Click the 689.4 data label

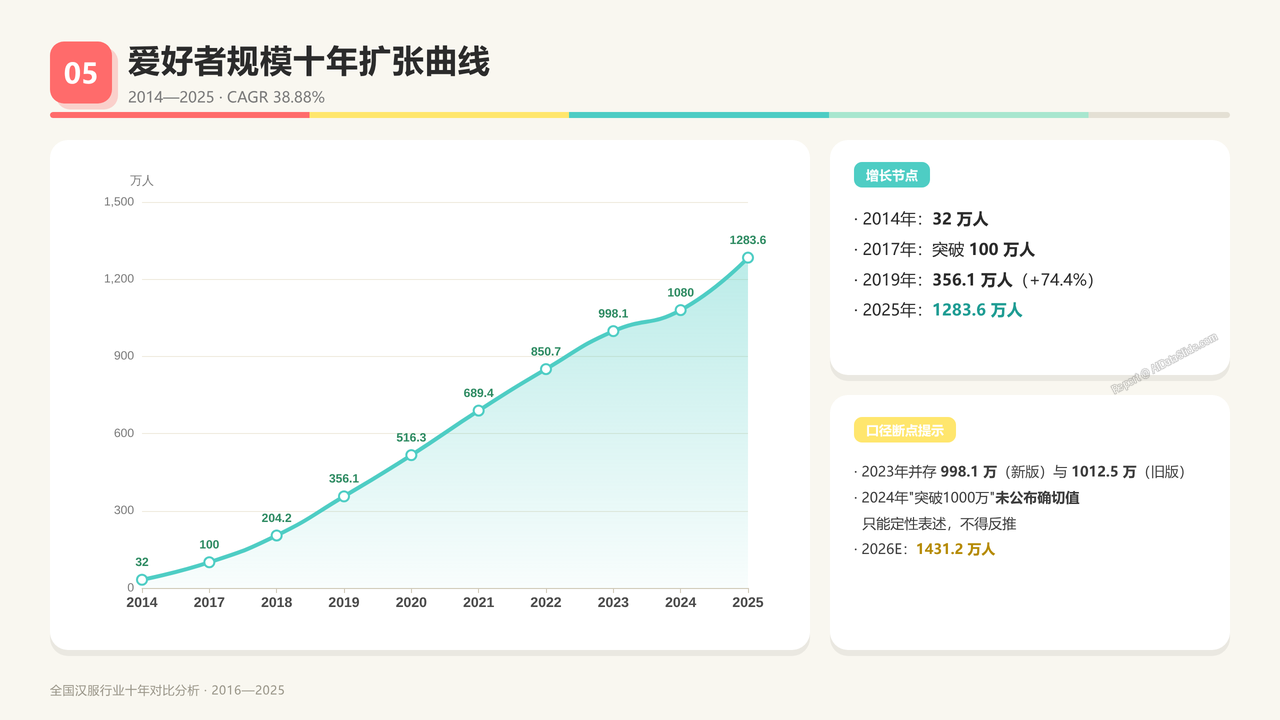coord(479,394)
